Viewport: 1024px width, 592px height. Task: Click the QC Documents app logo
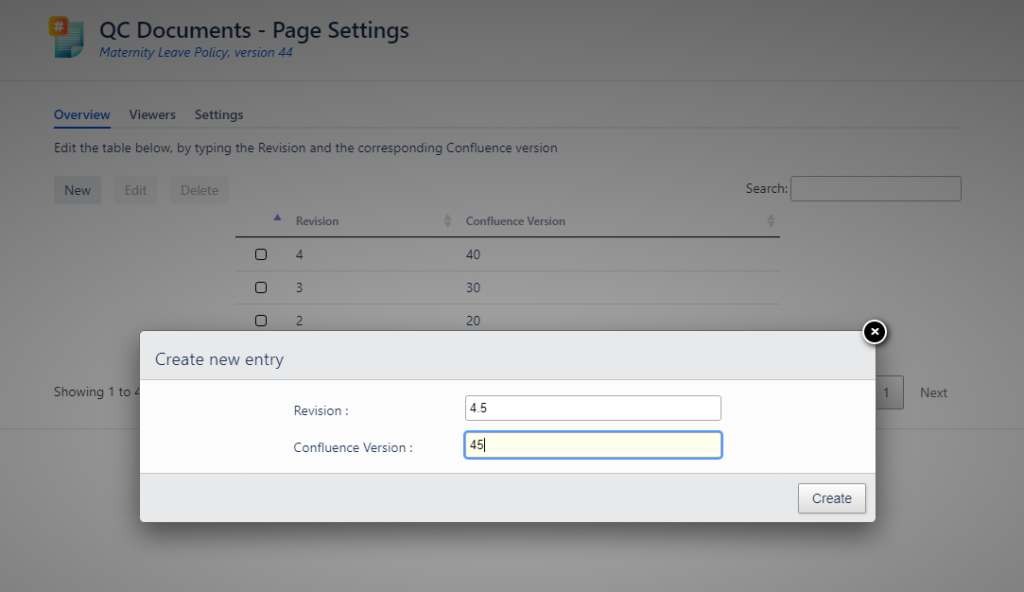pyautogui.click(x=68, y=39)
